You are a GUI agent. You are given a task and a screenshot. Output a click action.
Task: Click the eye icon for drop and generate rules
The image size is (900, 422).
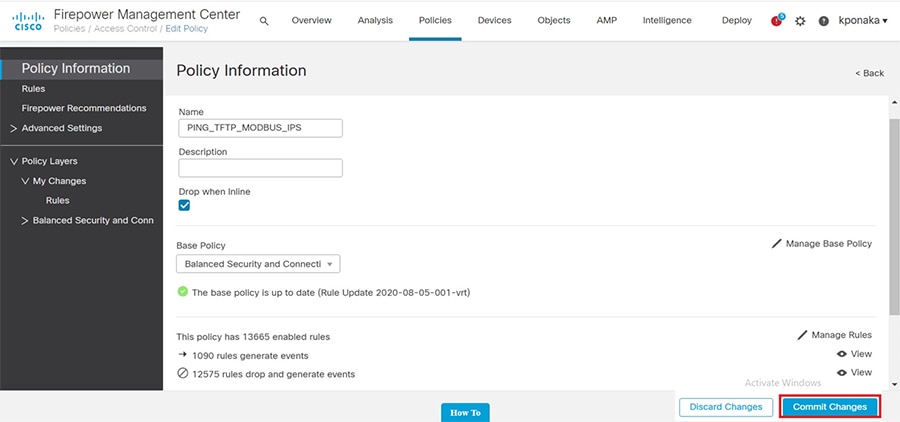click(x=842, y=373)
